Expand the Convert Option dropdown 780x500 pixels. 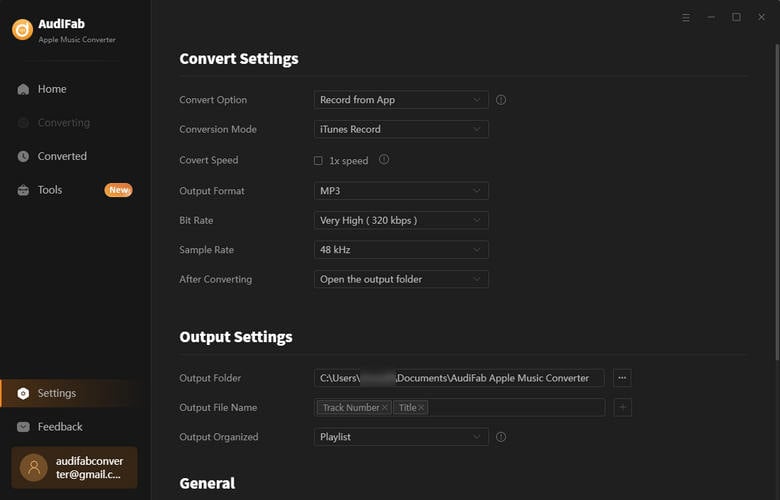pyautogui.click(x=401, y=100)
